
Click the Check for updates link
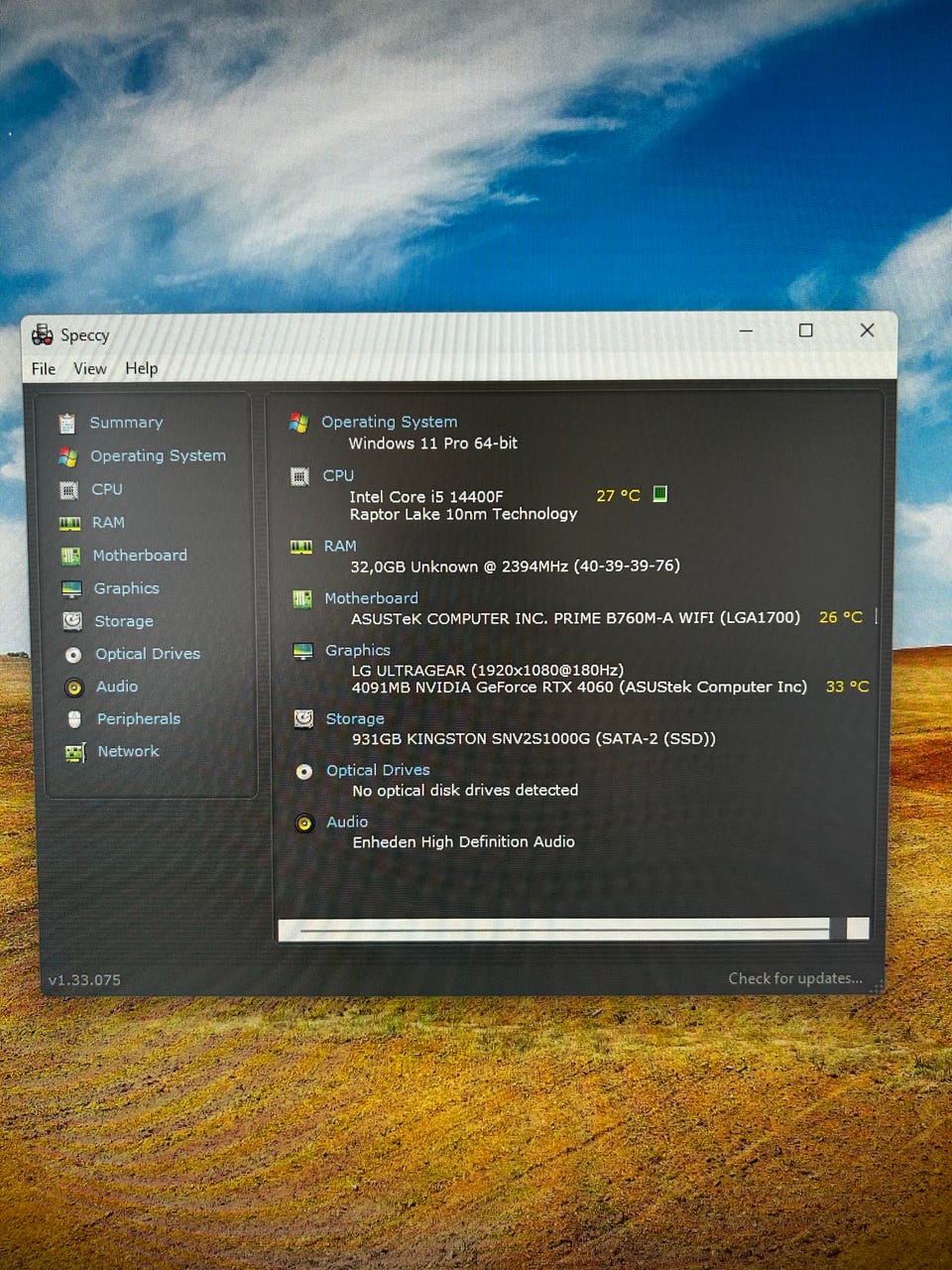795,978
